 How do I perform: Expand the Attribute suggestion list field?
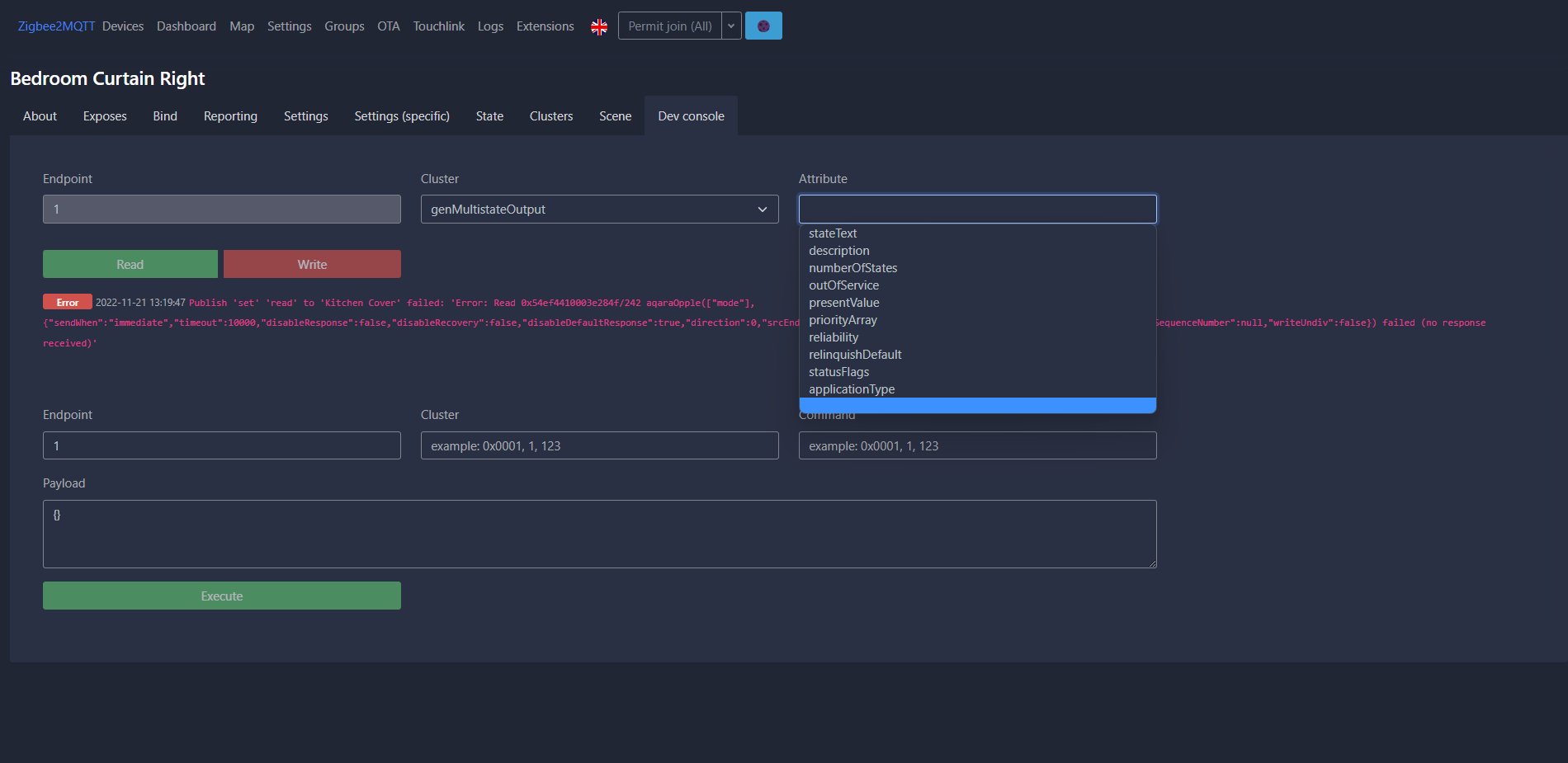coord(977,209)
